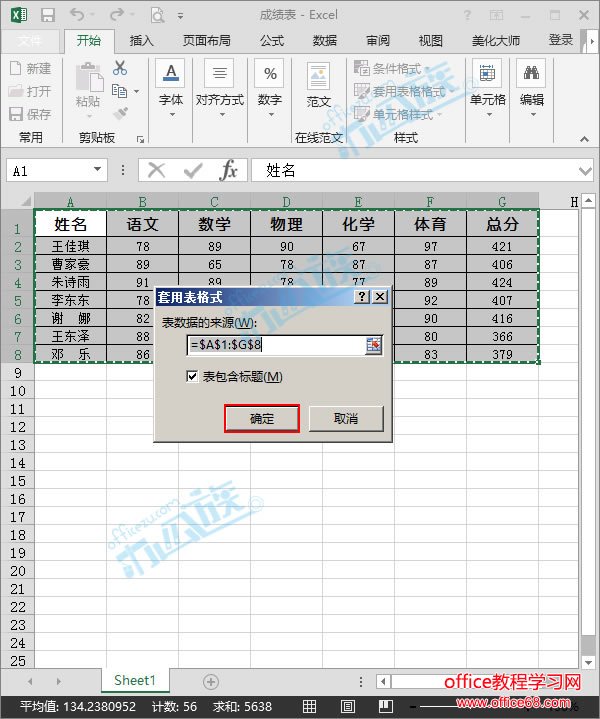
Task: Click the horizontal scrollbar left arrow
Action: tap(383, 681)
